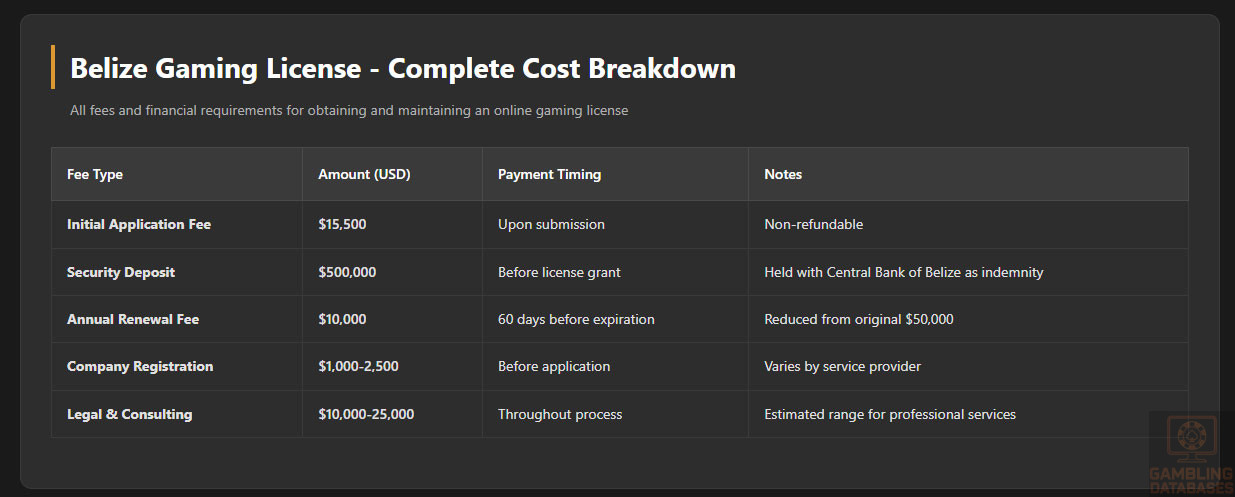1235x497 pixels.
Task: Click the $10,000-25,000 amount cell
Action: pos(366,414)
